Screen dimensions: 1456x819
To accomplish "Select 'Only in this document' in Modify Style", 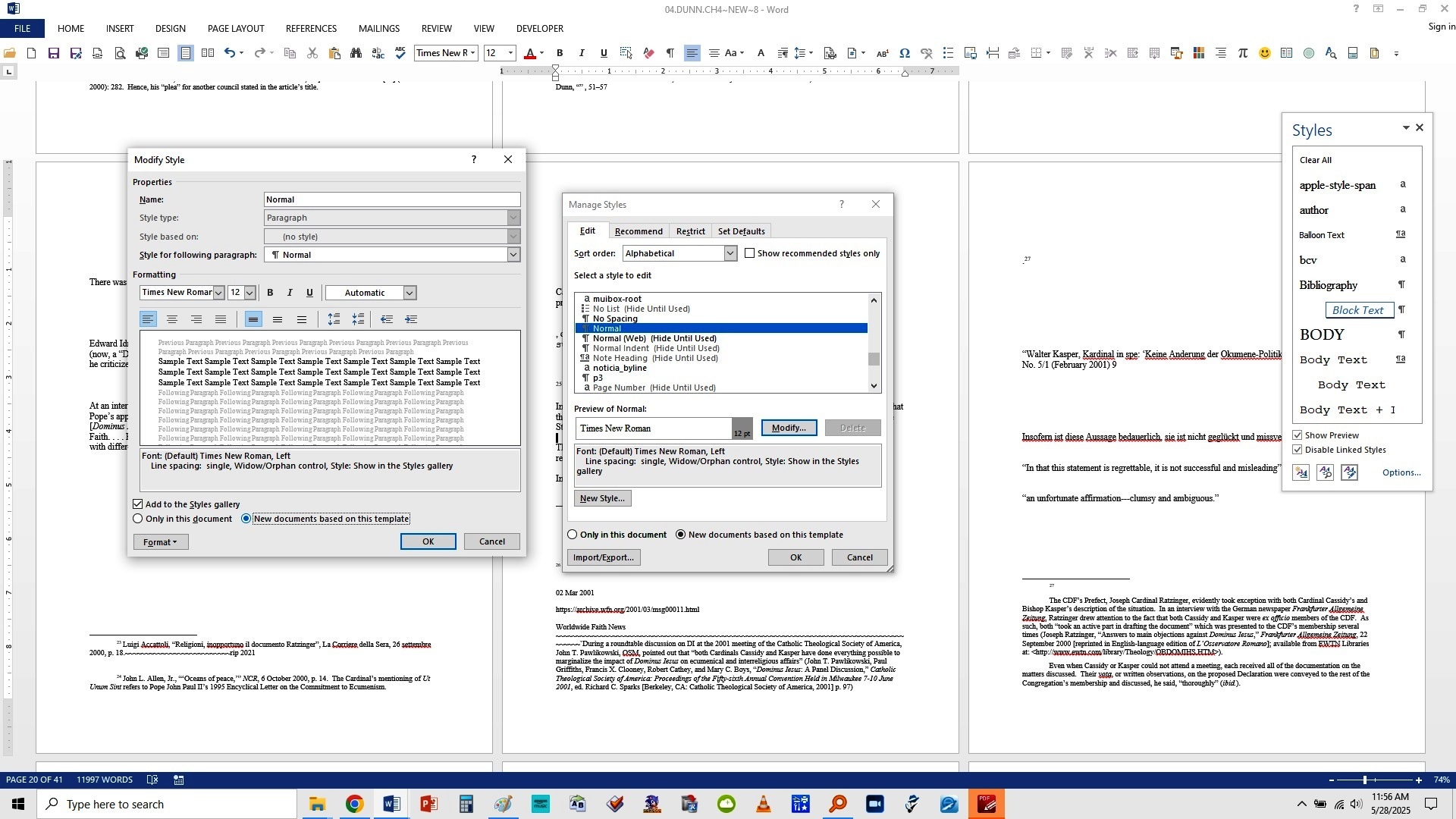I will point(137,519).
